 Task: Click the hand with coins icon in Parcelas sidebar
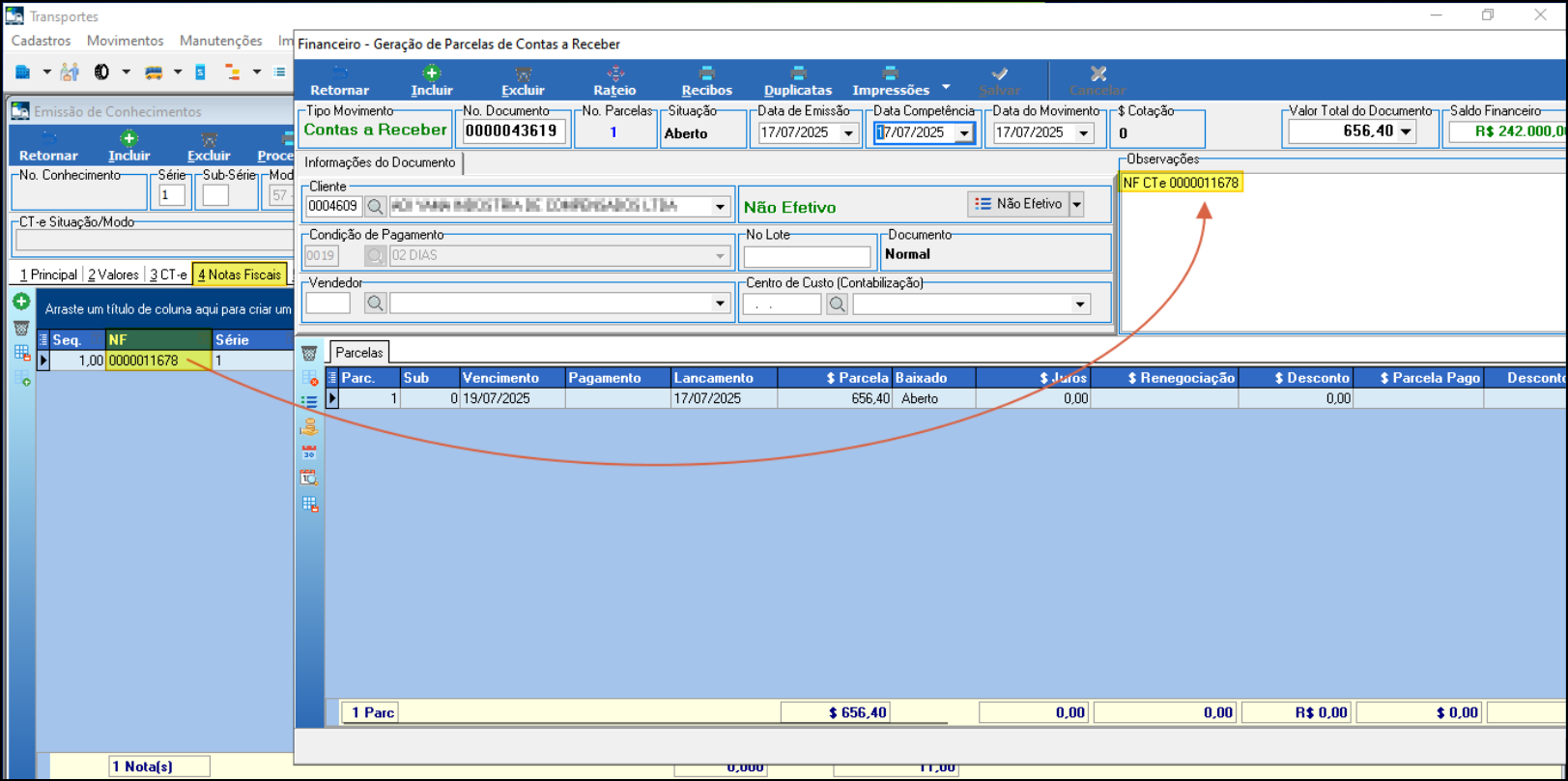309,426
